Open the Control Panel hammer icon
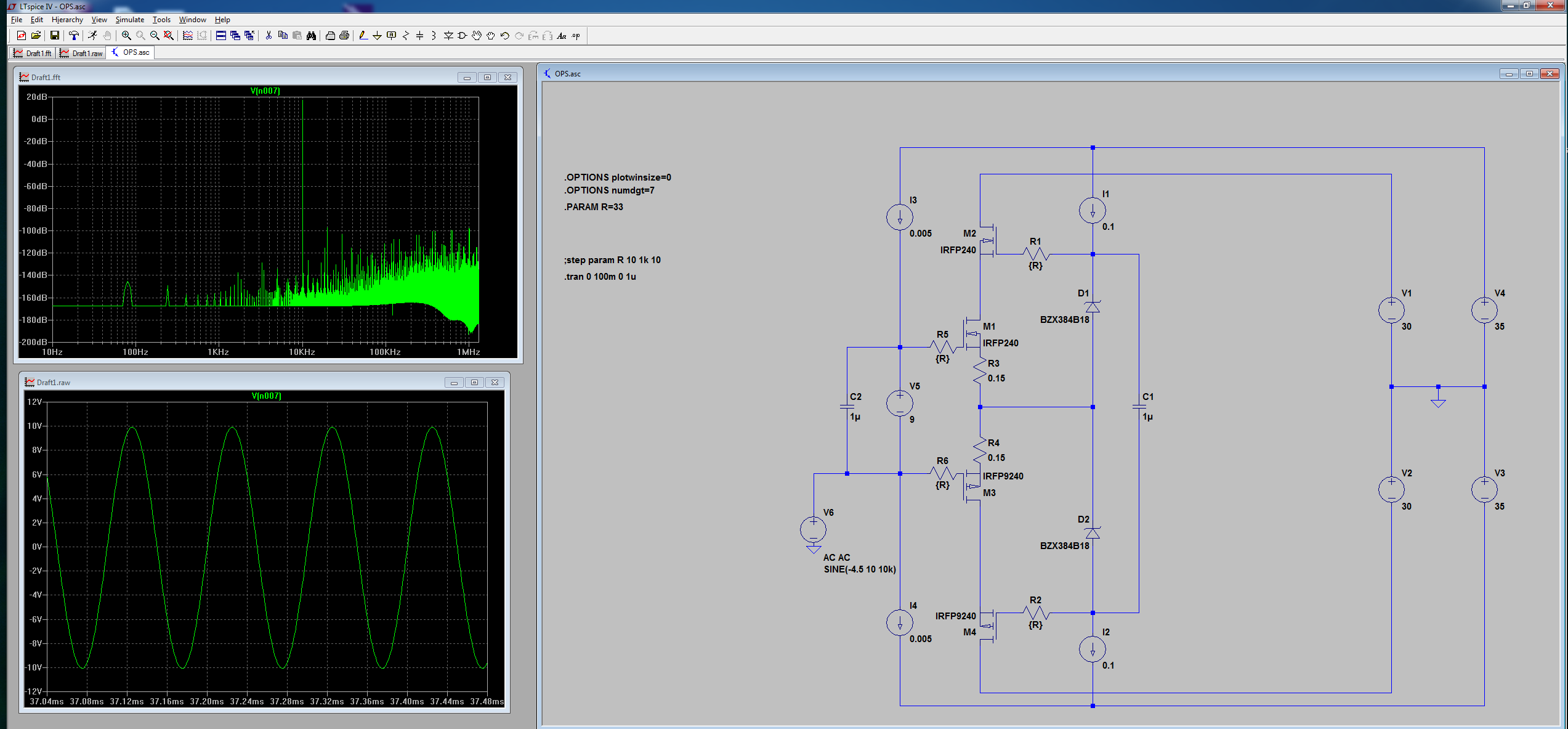The image size is (1568, 729). pos(74,36)
